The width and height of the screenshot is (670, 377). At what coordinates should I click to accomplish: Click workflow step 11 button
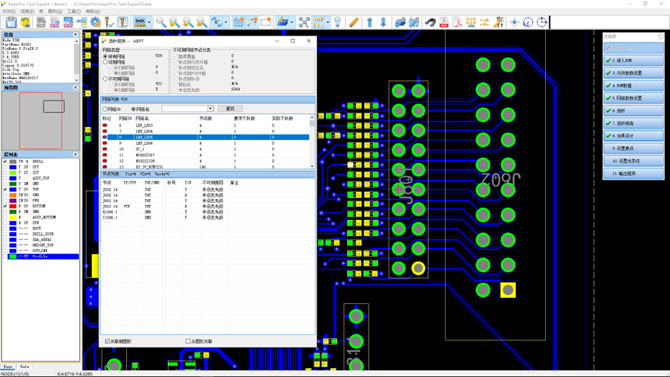[x=634, y=174]
